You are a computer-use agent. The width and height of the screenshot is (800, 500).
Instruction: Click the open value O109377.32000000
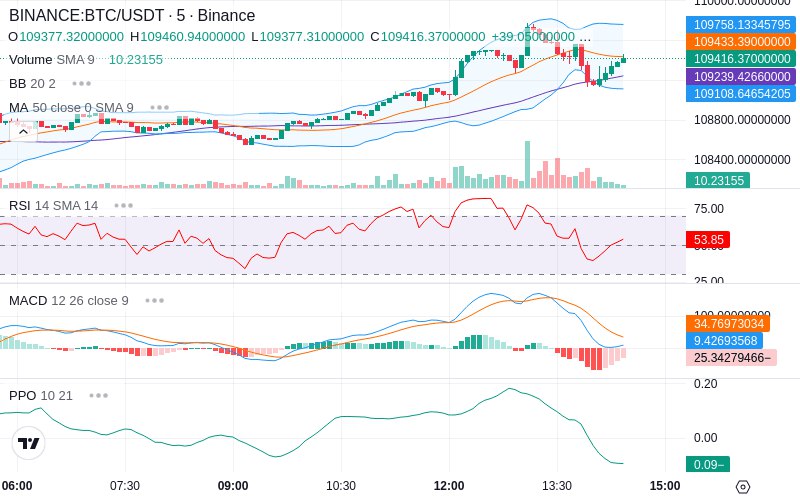click(x=66, y=37)
